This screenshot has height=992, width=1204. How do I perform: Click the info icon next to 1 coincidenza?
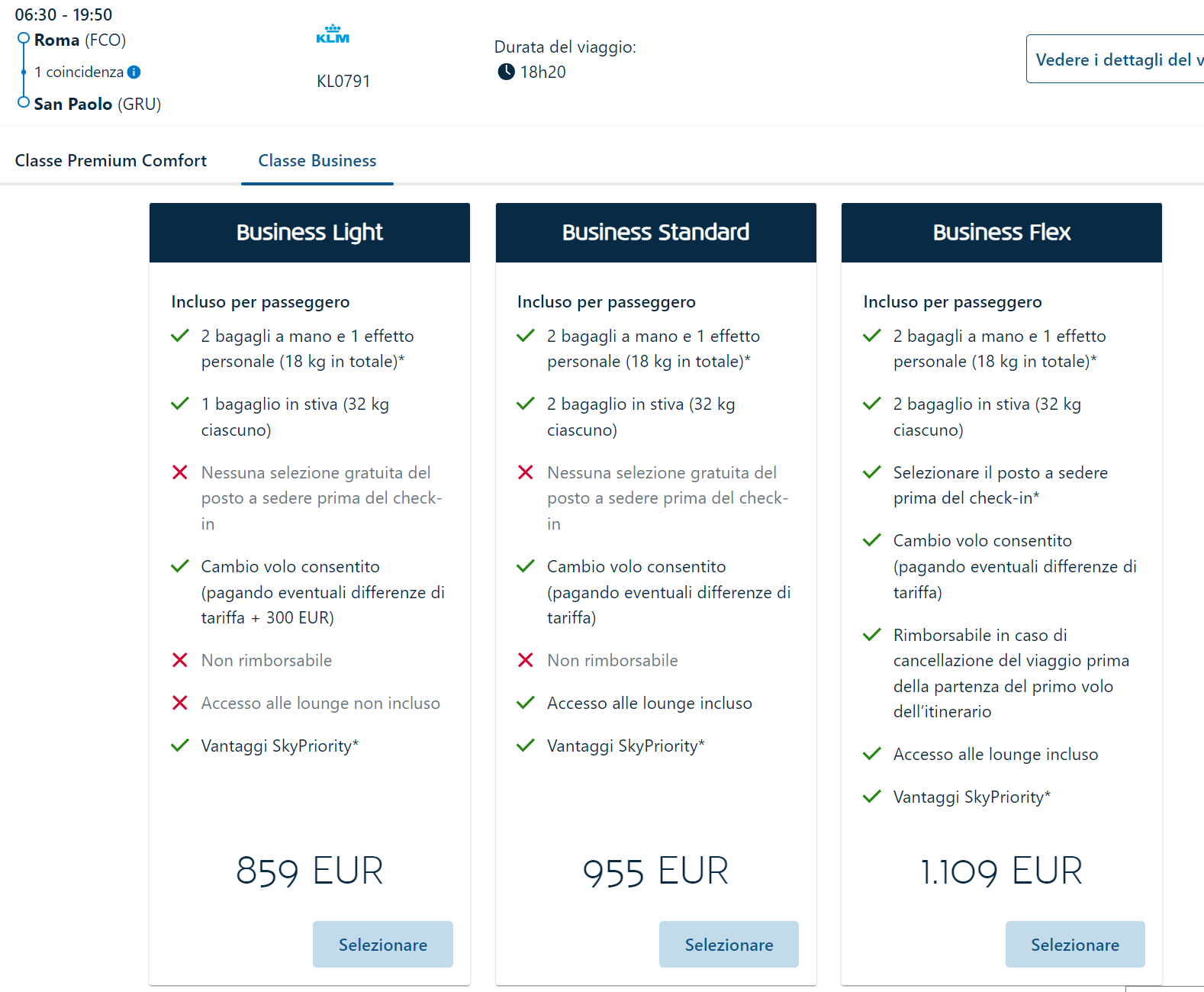pos(135,72)
